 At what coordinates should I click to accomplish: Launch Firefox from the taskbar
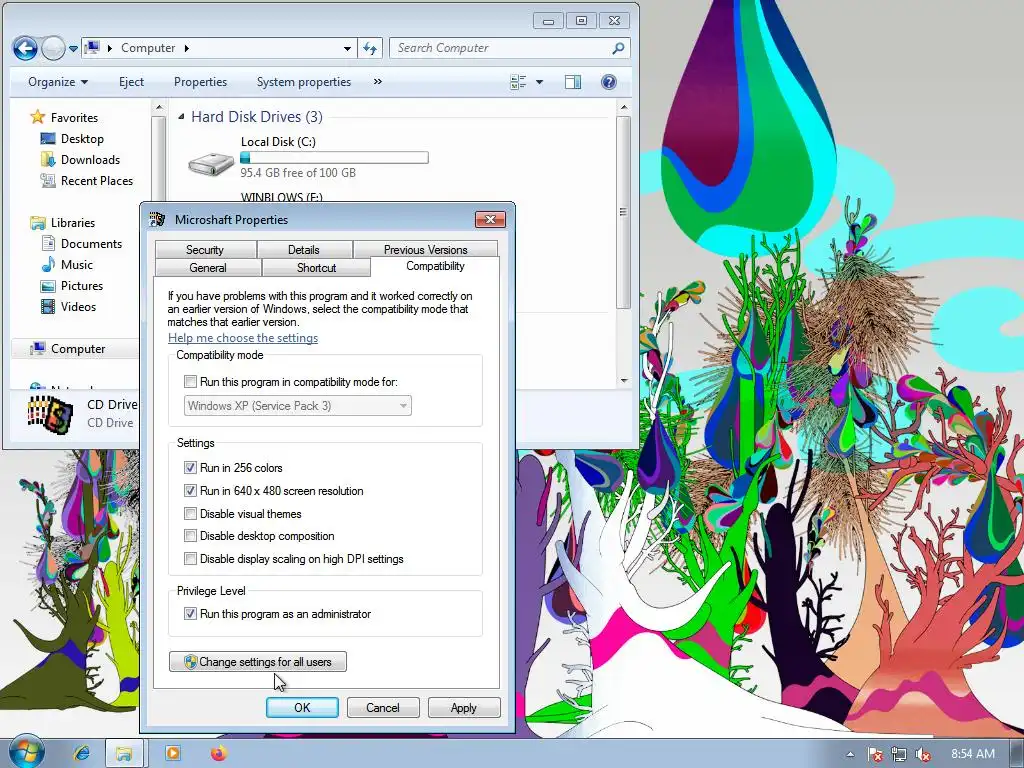(x=219, y=753)
